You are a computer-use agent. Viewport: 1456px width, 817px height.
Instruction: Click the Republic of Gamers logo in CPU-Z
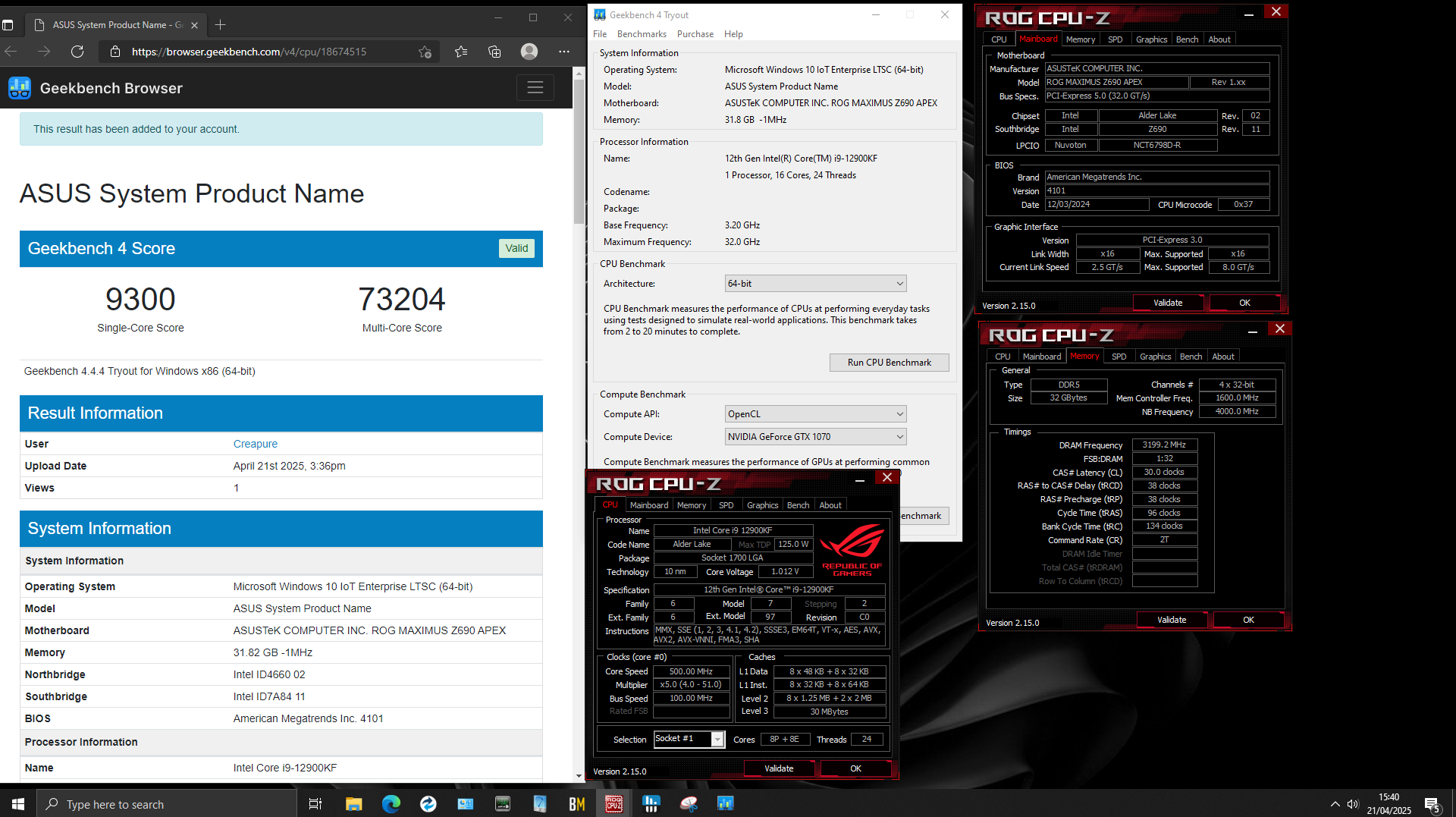tap(852, 549)
